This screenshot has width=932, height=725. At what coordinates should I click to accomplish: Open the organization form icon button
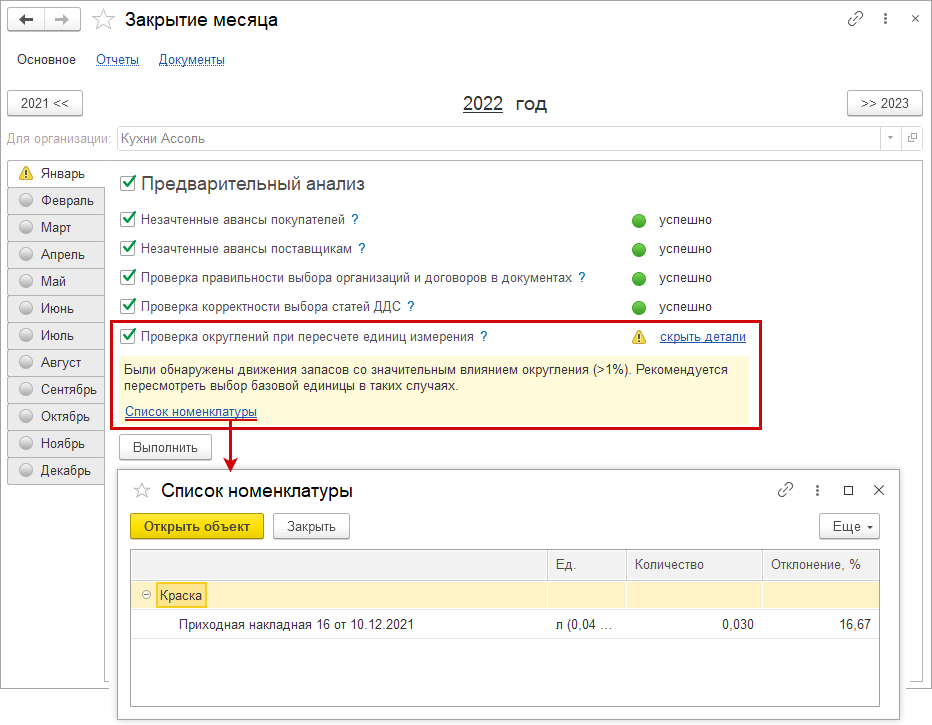click(x=912, y=138)
